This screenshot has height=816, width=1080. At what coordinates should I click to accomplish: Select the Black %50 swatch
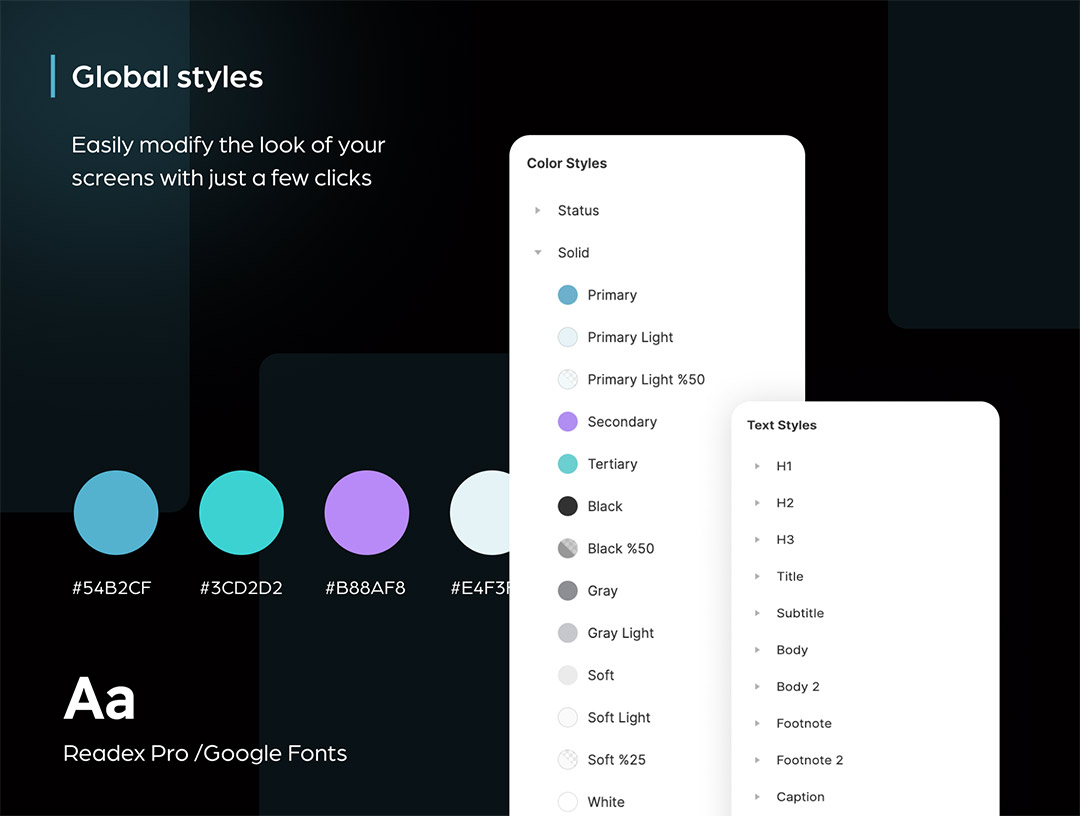click(x=568, y=548)
